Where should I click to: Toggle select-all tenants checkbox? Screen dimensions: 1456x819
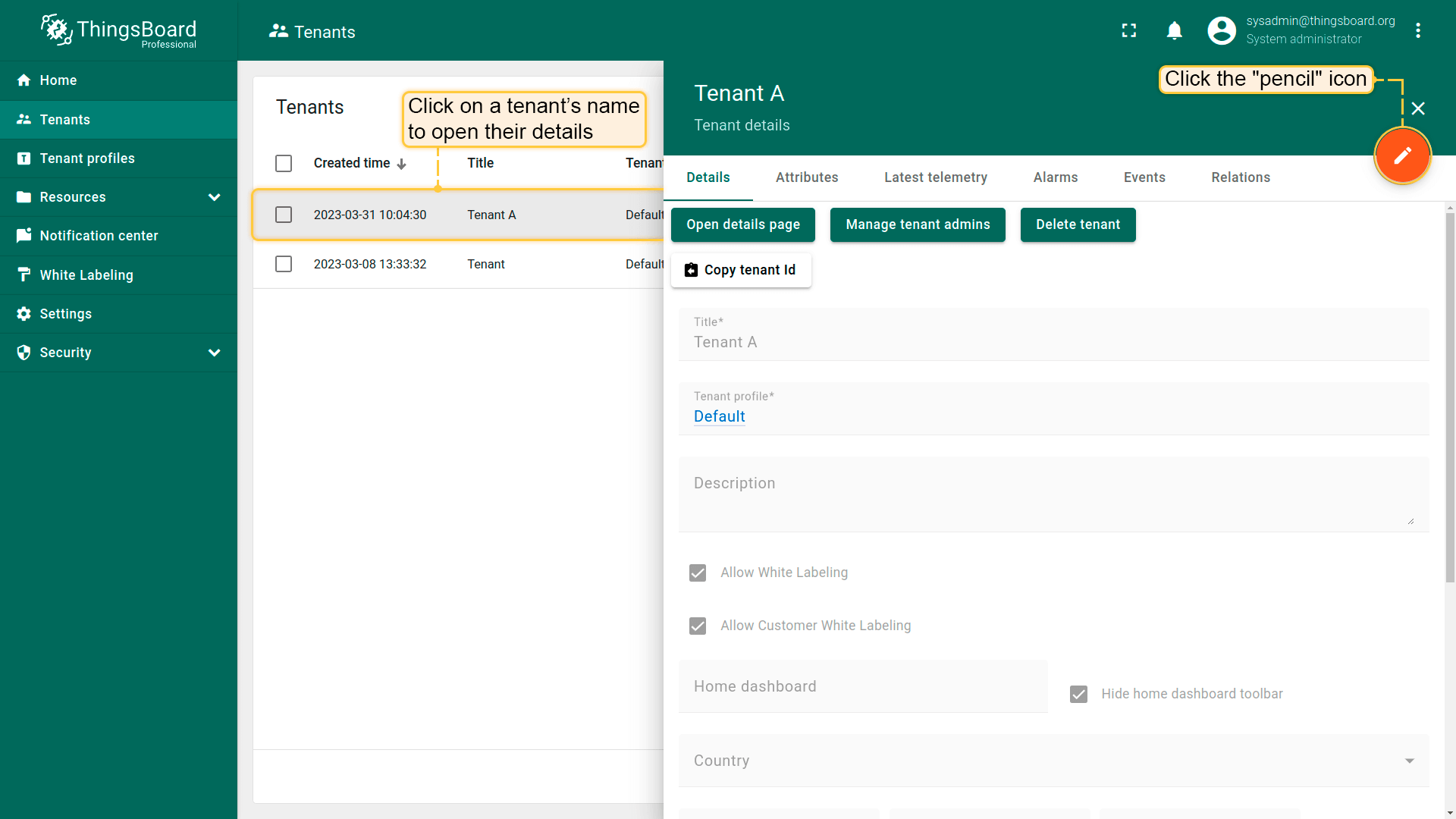point(284,163)
